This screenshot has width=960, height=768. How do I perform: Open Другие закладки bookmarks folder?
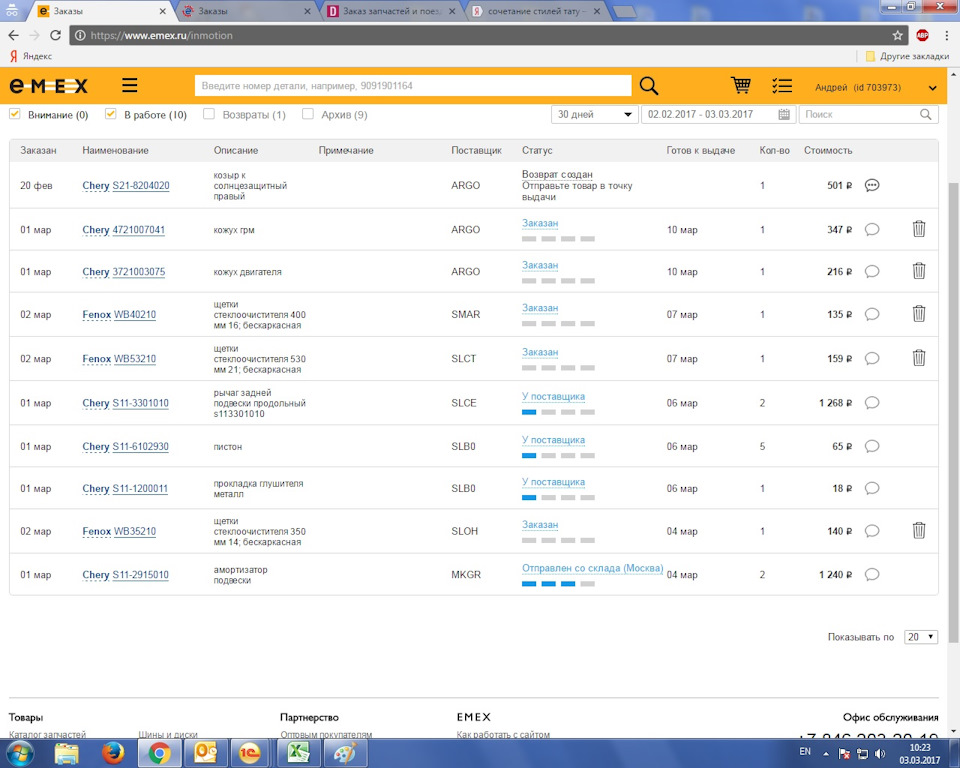907,56
